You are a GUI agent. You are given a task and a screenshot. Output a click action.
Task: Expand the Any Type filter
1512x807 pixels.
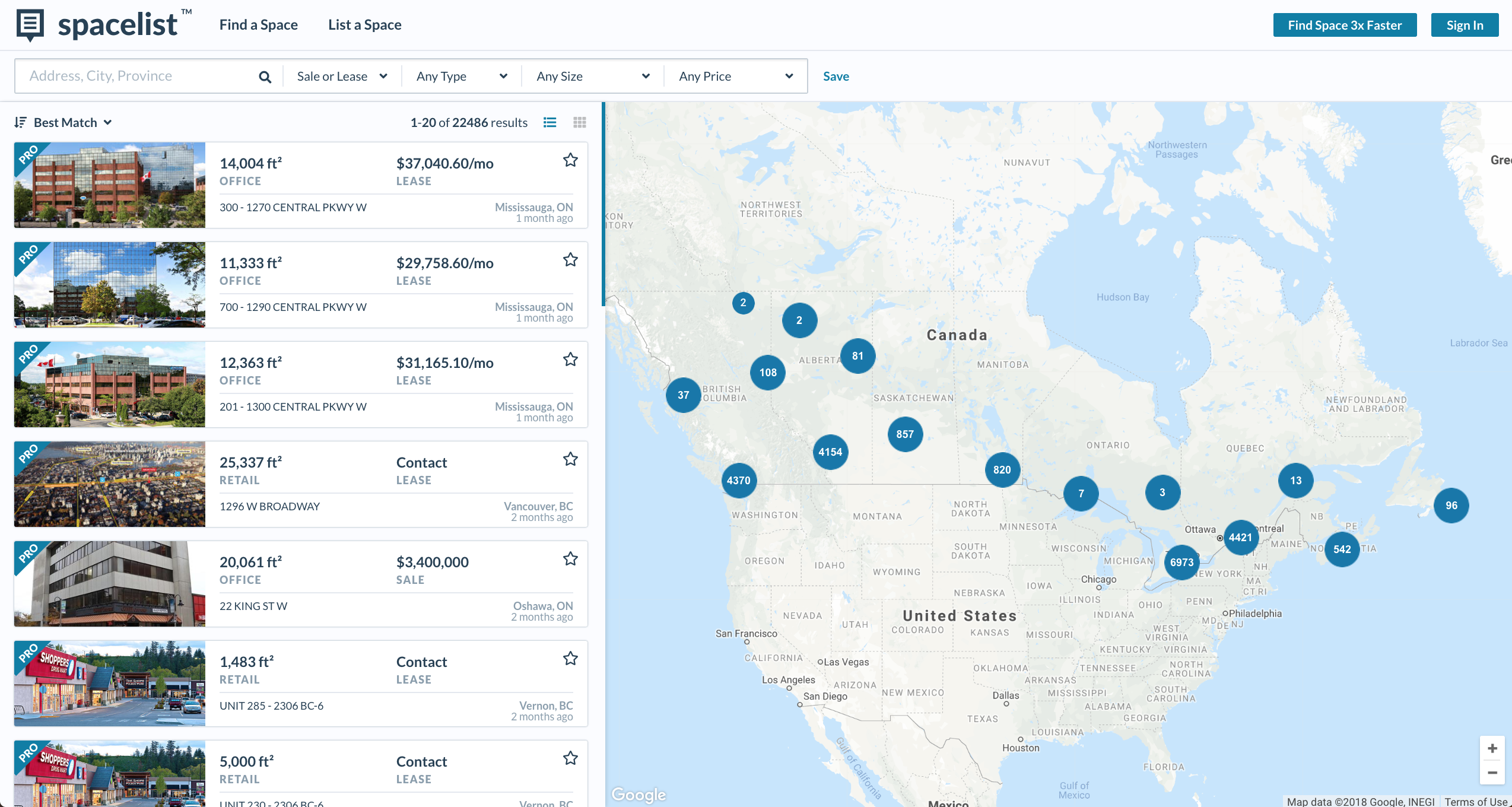pyautogui.click(x=461, y=77)
